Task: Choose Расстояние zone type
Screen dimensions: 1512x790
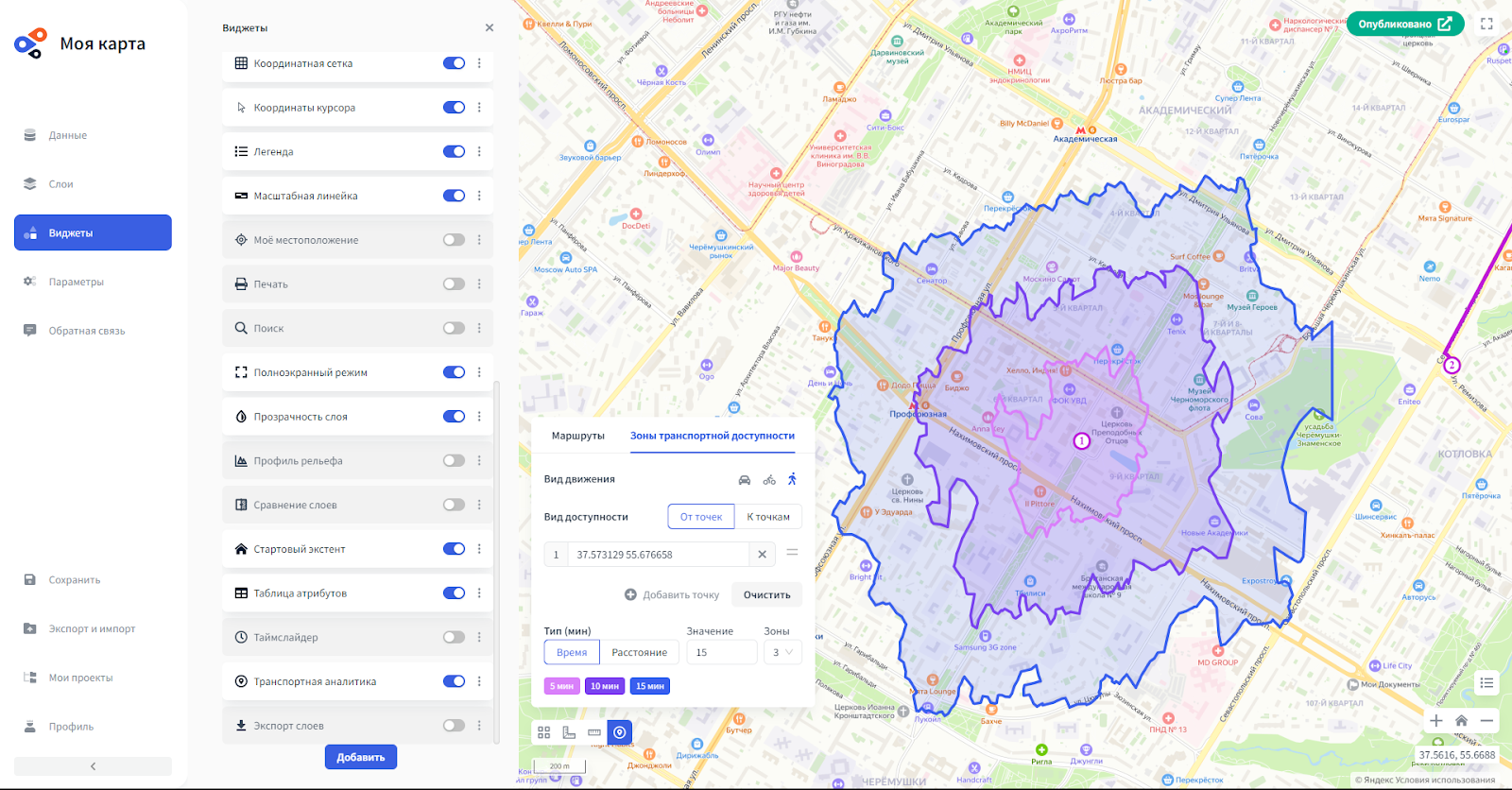Action: coord(640,652)
